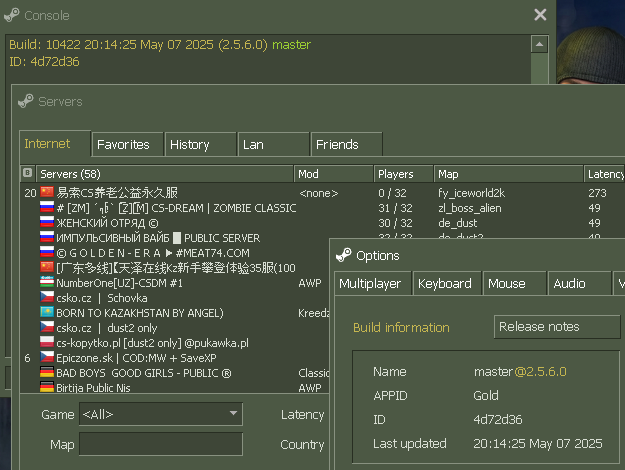Open the Mouse options tab
The image size is (625, 470).
point(515,283)
